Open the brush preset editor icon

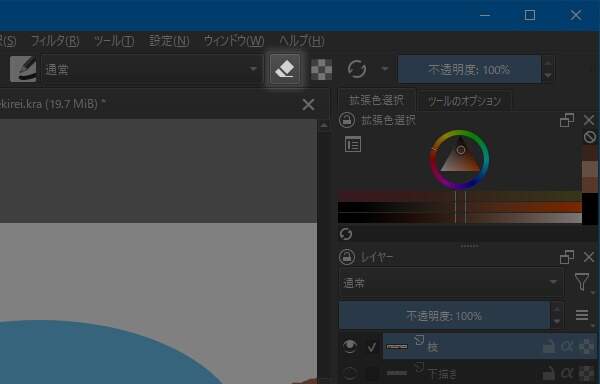tap(23, 69)
